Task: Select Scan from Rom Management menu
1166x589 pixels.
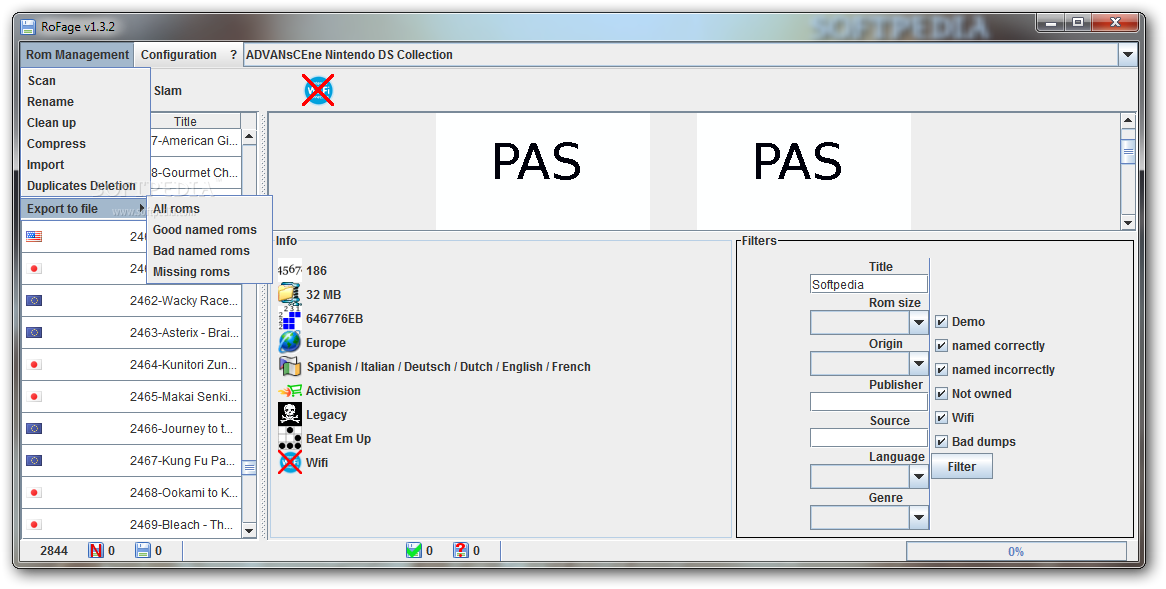Action: click(85, 80)
